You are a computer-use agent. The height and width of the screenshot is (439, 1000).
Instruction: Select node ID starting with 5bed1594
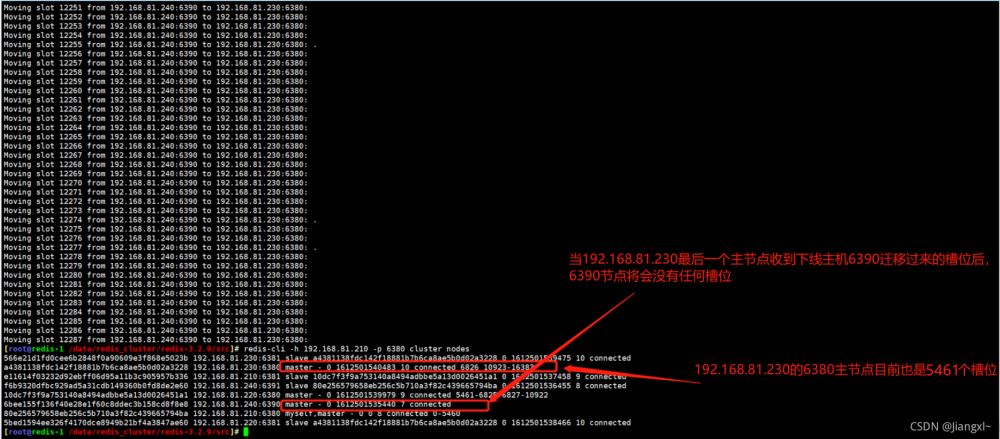coord(95,422)
